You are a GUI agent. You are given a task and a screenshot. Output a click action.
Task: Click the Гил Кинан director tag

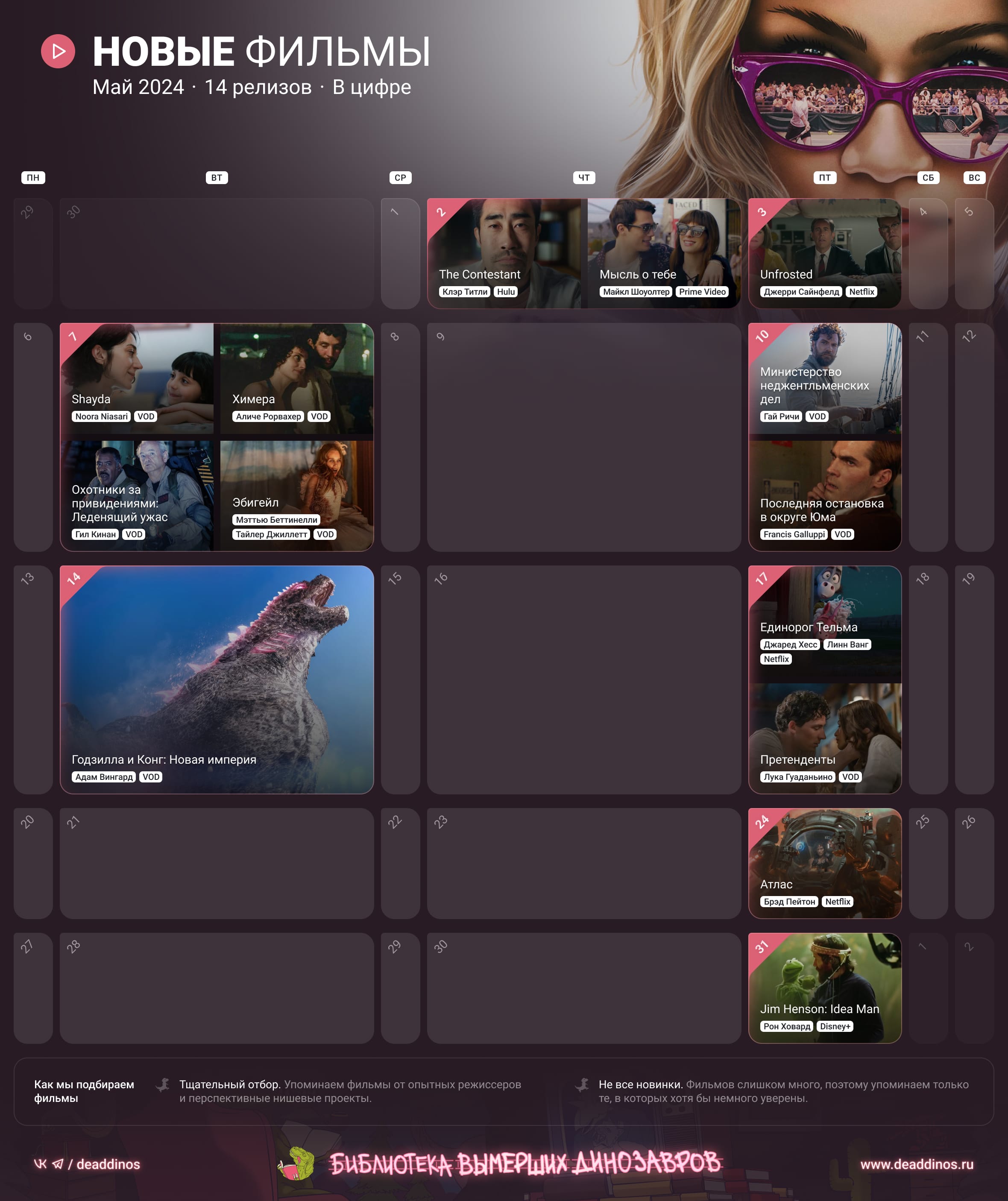96,534
